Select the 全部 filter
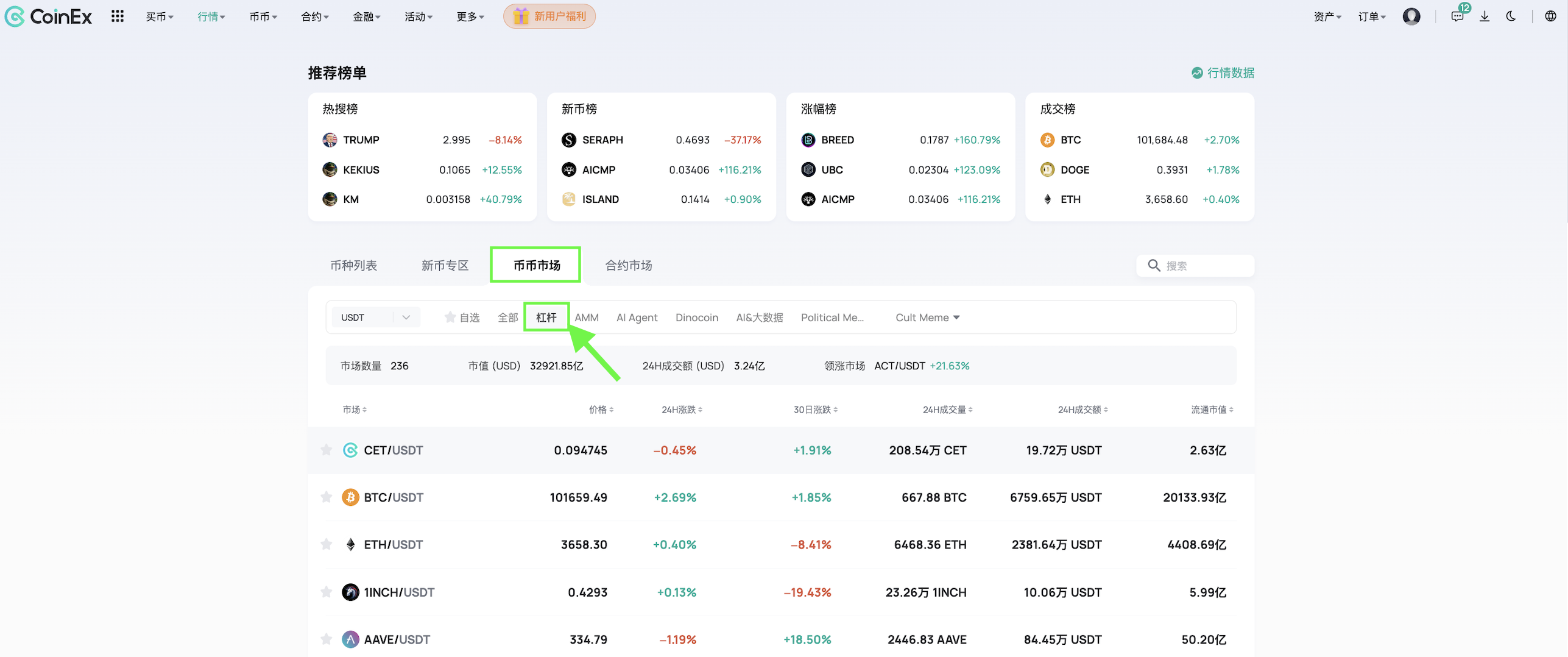The width and height of the screenshot is (1568, 657). [x=507, y=318]
